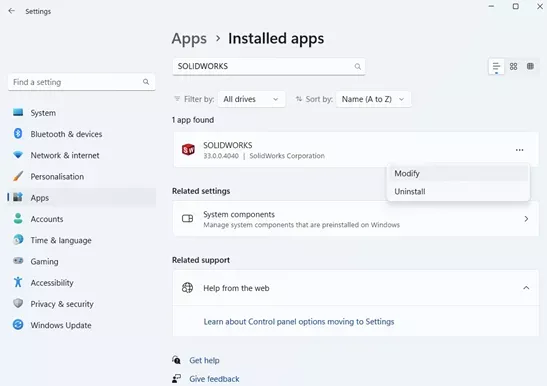Click the Give feedback icon
547x386 pixels.
(x=177, y=378)
